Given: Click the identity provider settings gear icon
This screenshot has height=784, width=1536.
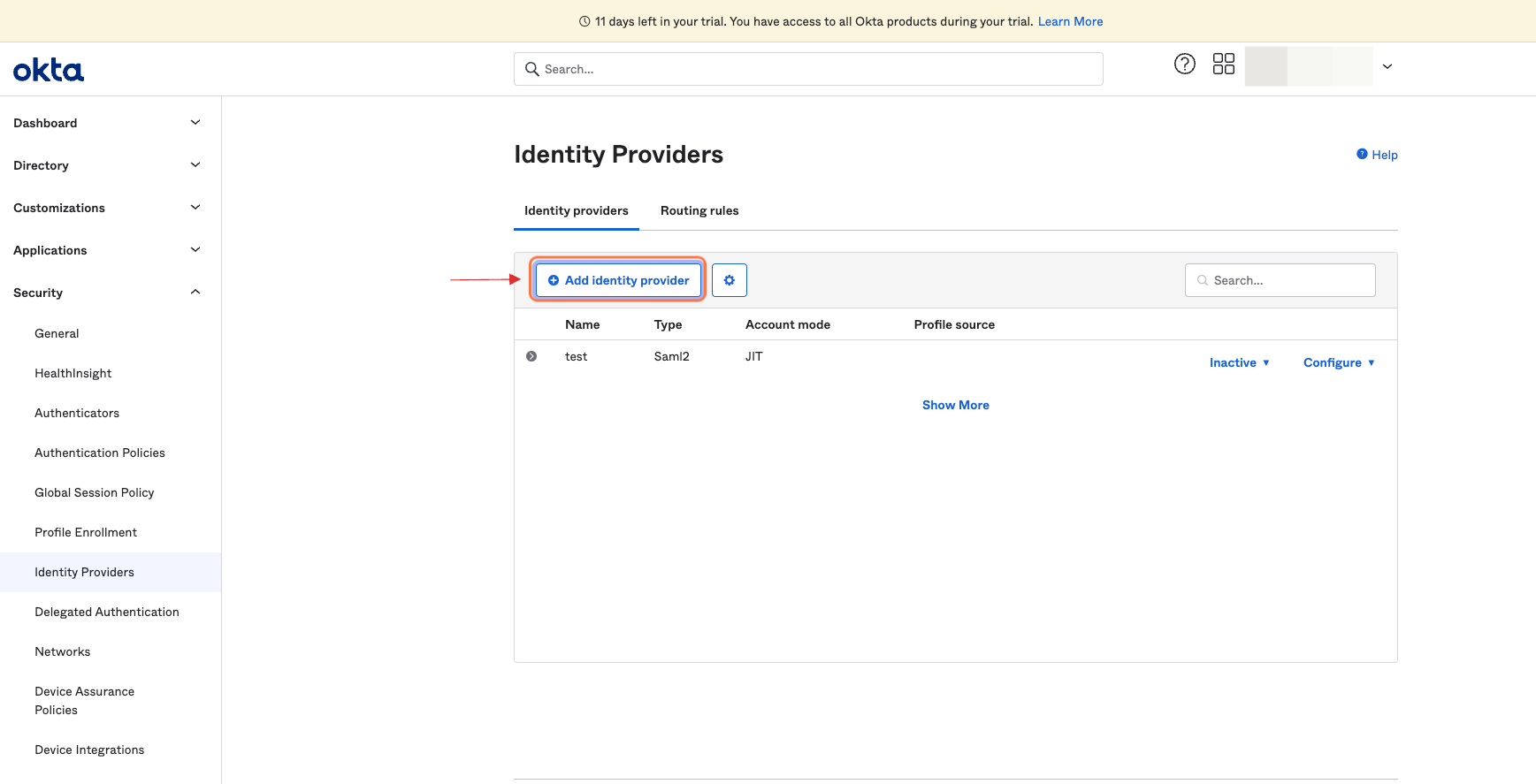Looking at the screenshot, I should click(730, 280).
